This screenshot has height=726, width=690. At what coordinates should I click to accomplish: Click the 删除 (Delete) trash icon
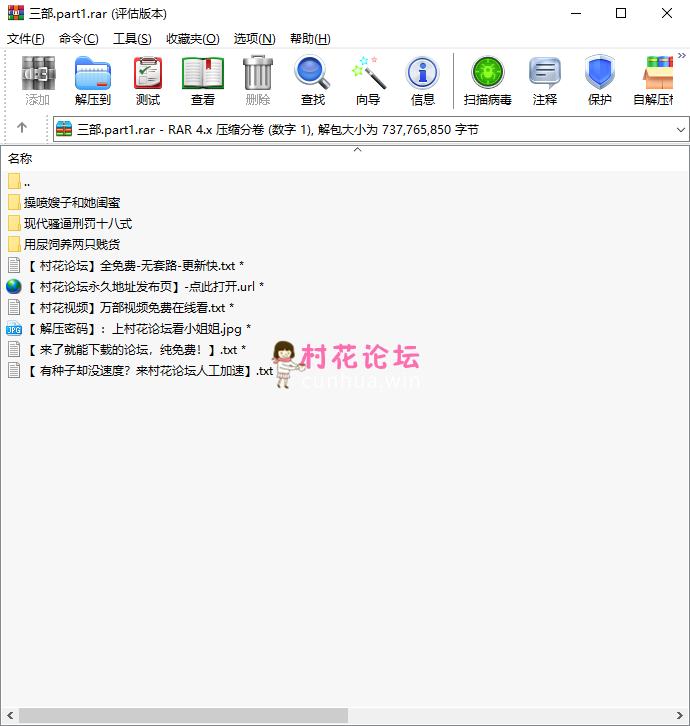(258, 80)
